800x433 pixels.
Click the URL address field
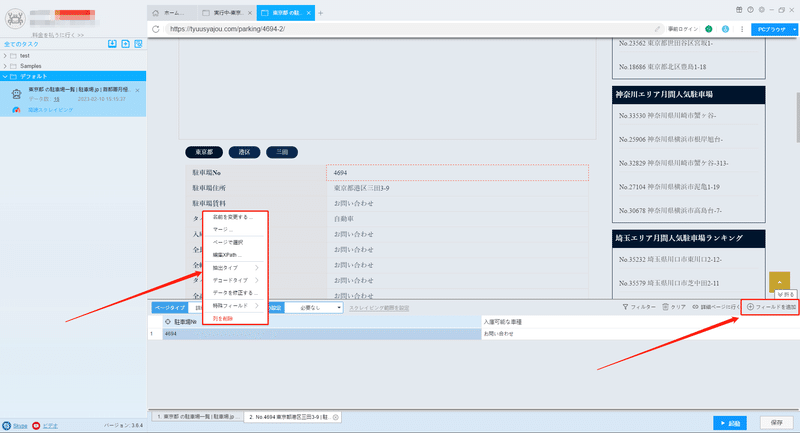click(x=408, y=29)
